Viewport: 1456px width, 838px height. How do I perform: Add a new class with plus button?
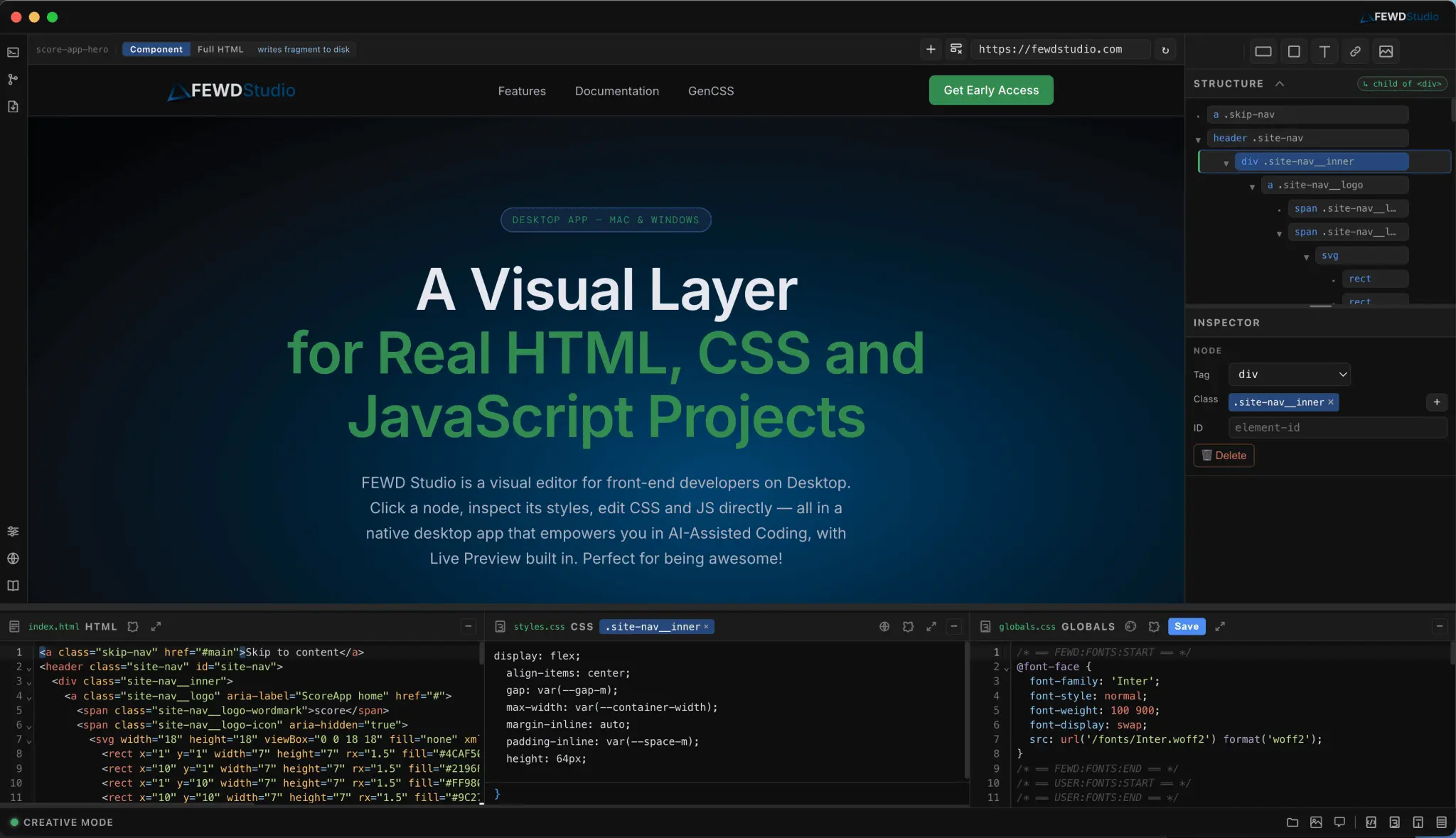[1437, 402]
